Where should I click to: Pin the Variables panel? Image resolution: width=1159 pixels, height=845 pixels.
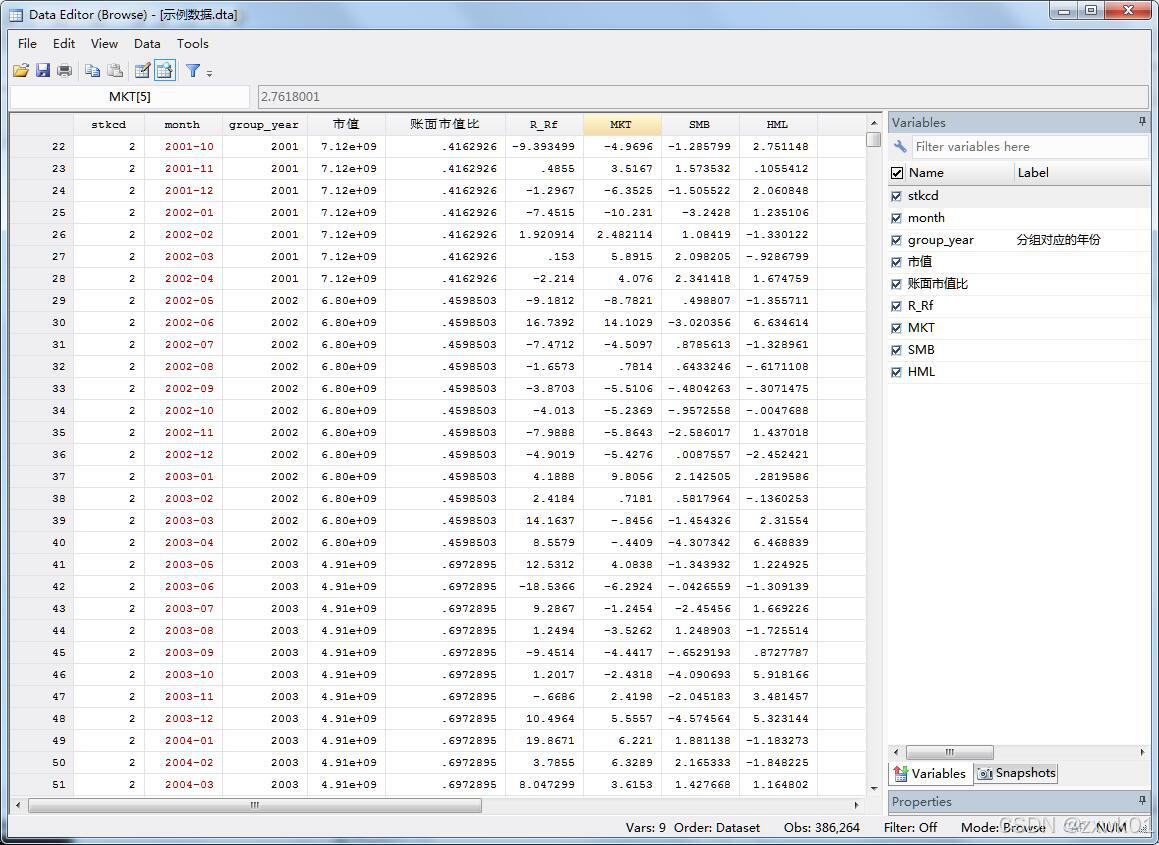(1141, 122)
